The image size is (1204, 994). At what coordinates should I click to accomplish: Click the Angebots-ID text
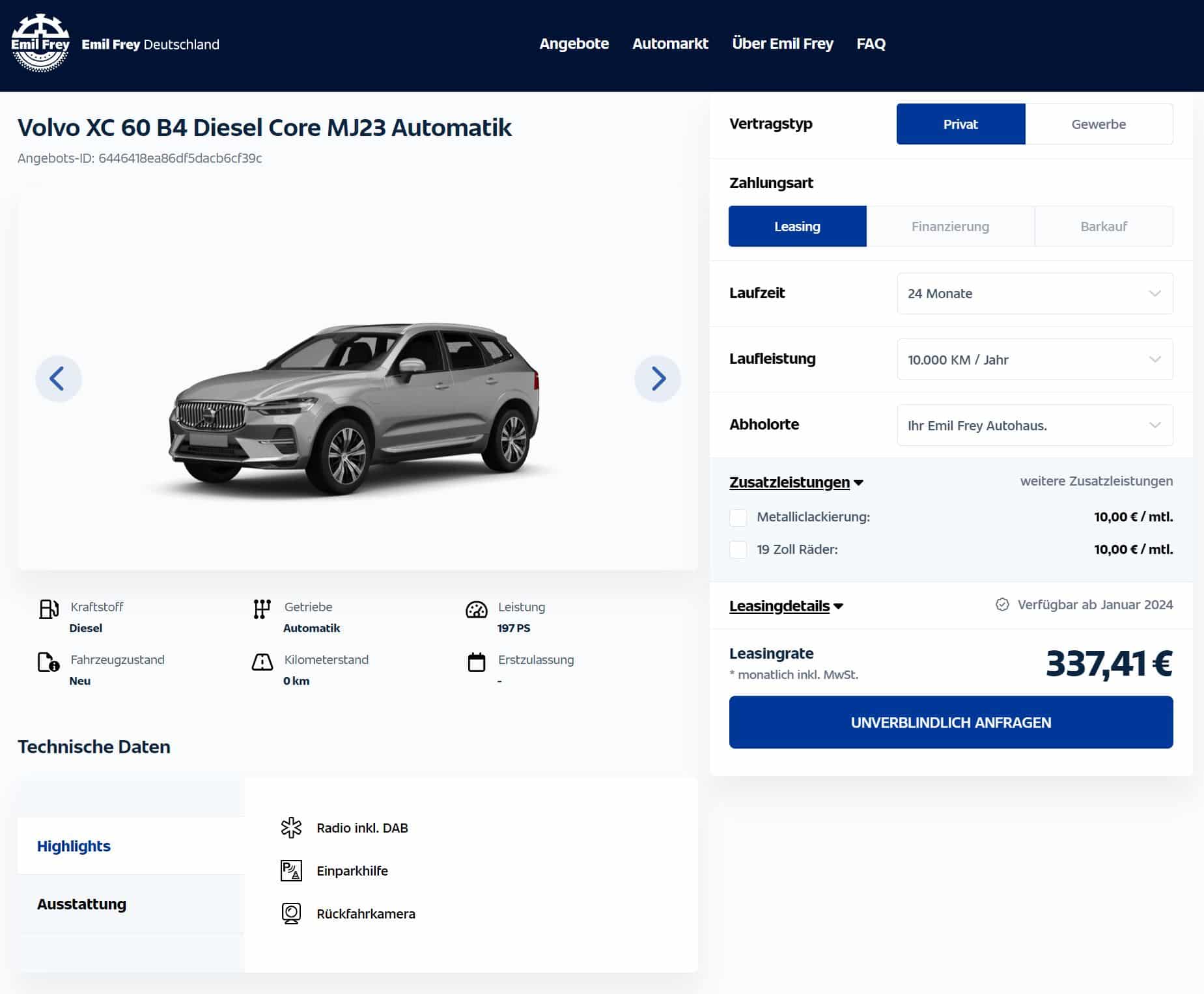click(139, 158)
